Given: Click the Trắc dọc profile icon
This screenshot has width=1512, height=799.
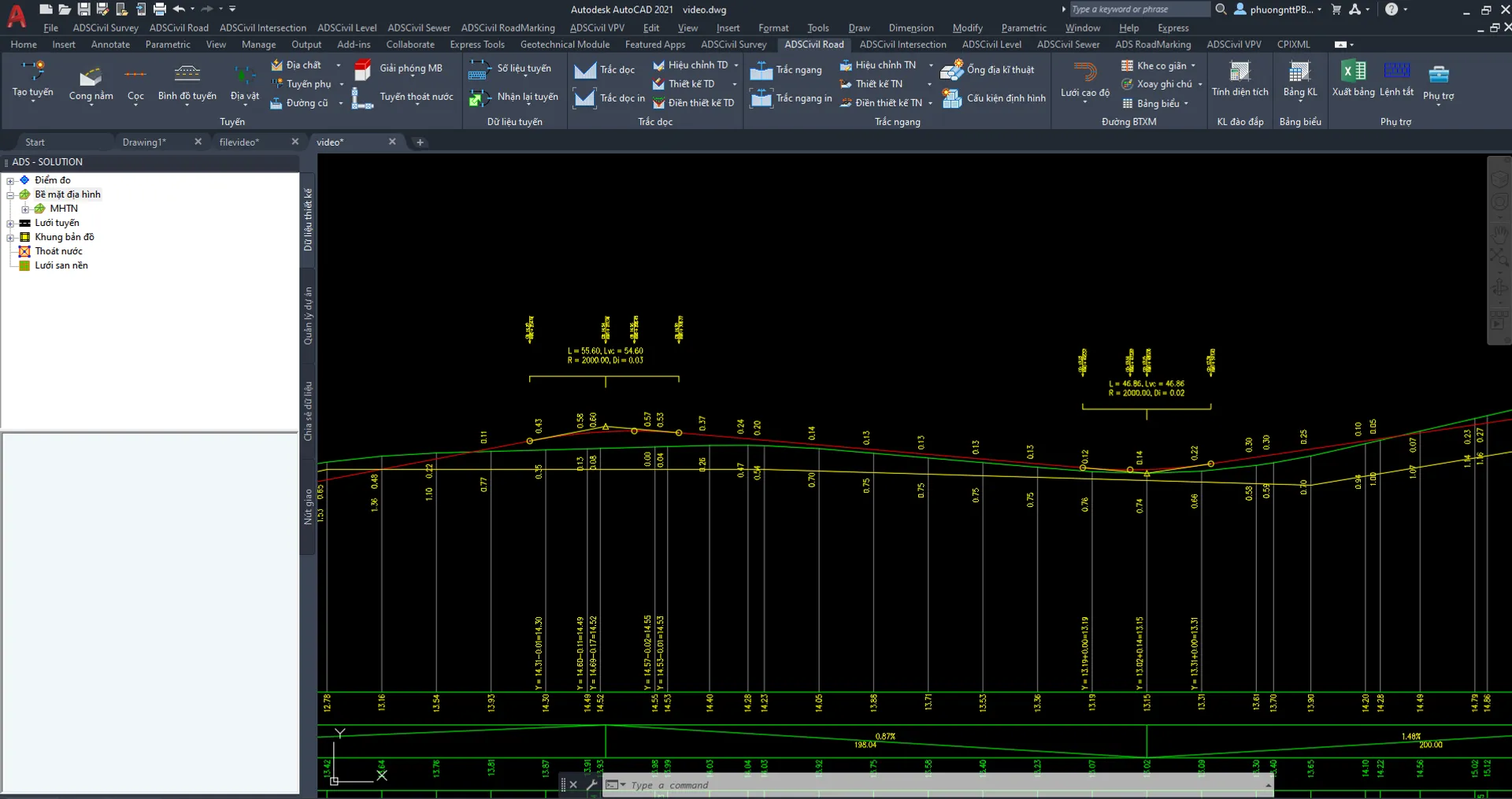Looking at the screenshot, I should coord(585,70).
